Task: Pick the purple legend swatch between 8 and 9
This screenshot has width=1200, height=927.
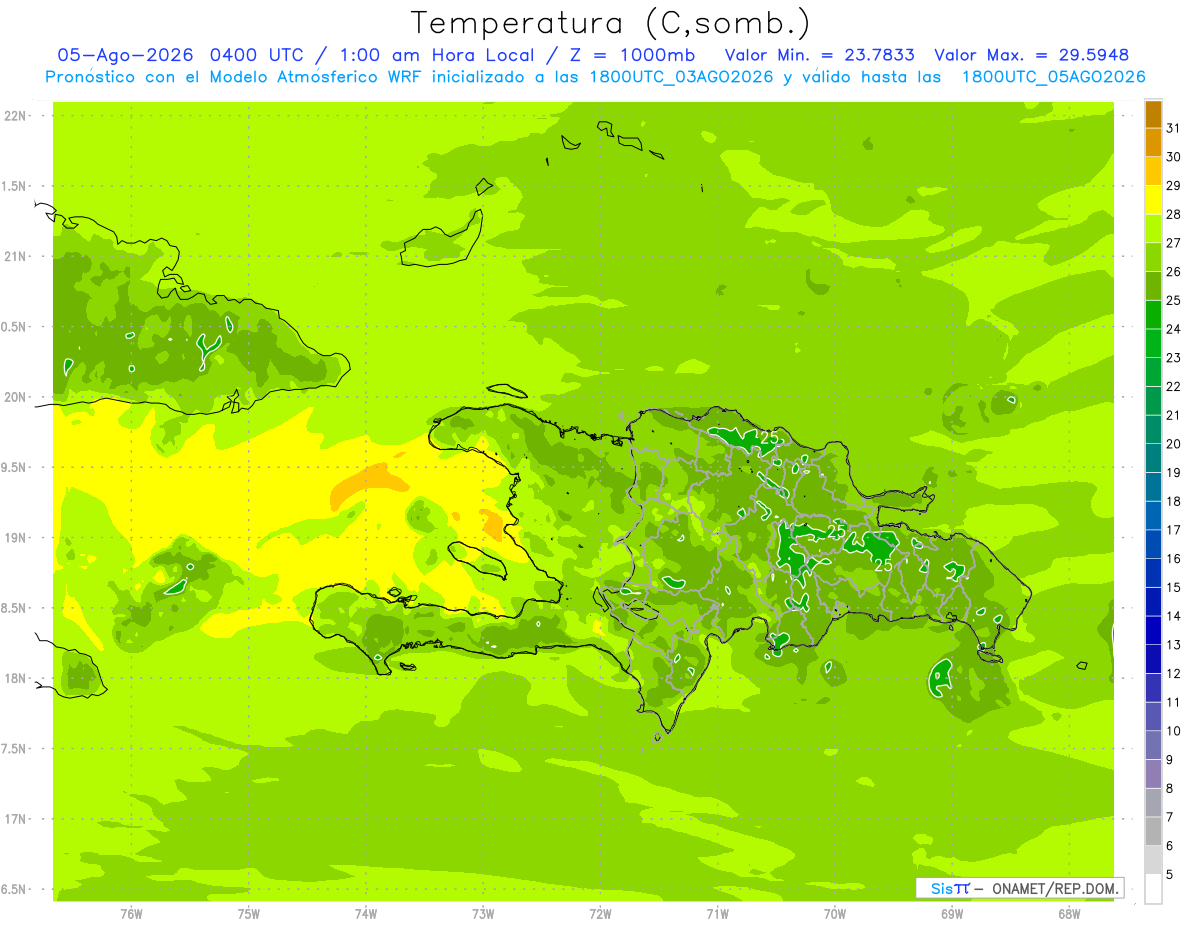Action: click(1153, 774)
